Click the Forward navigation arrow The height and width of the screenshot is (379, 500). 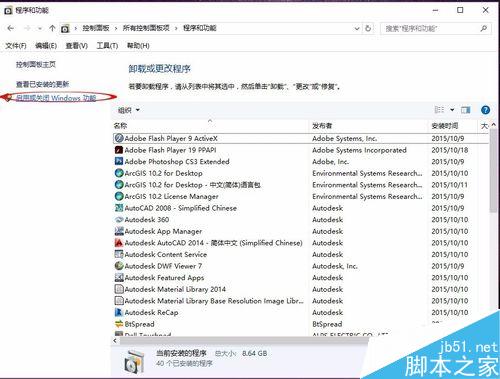pos(28,28)
